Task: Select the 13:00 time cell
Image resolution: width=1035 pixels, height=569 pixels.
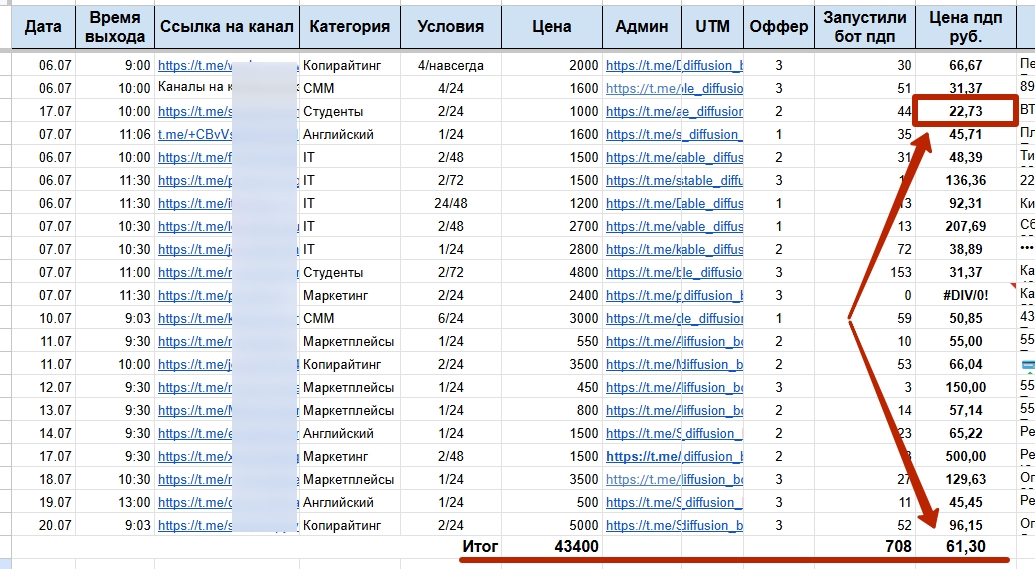Action: click(x=115, y=502)
